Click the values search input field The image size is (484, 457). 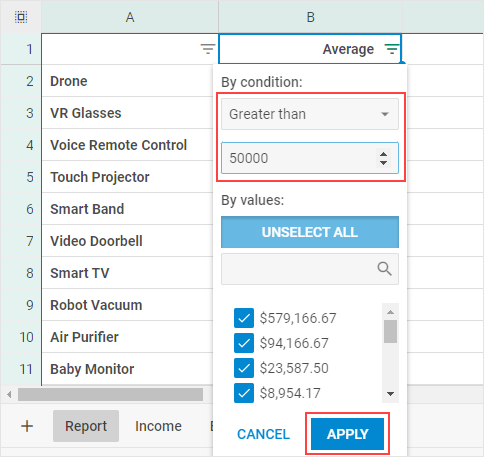point(310,269)
